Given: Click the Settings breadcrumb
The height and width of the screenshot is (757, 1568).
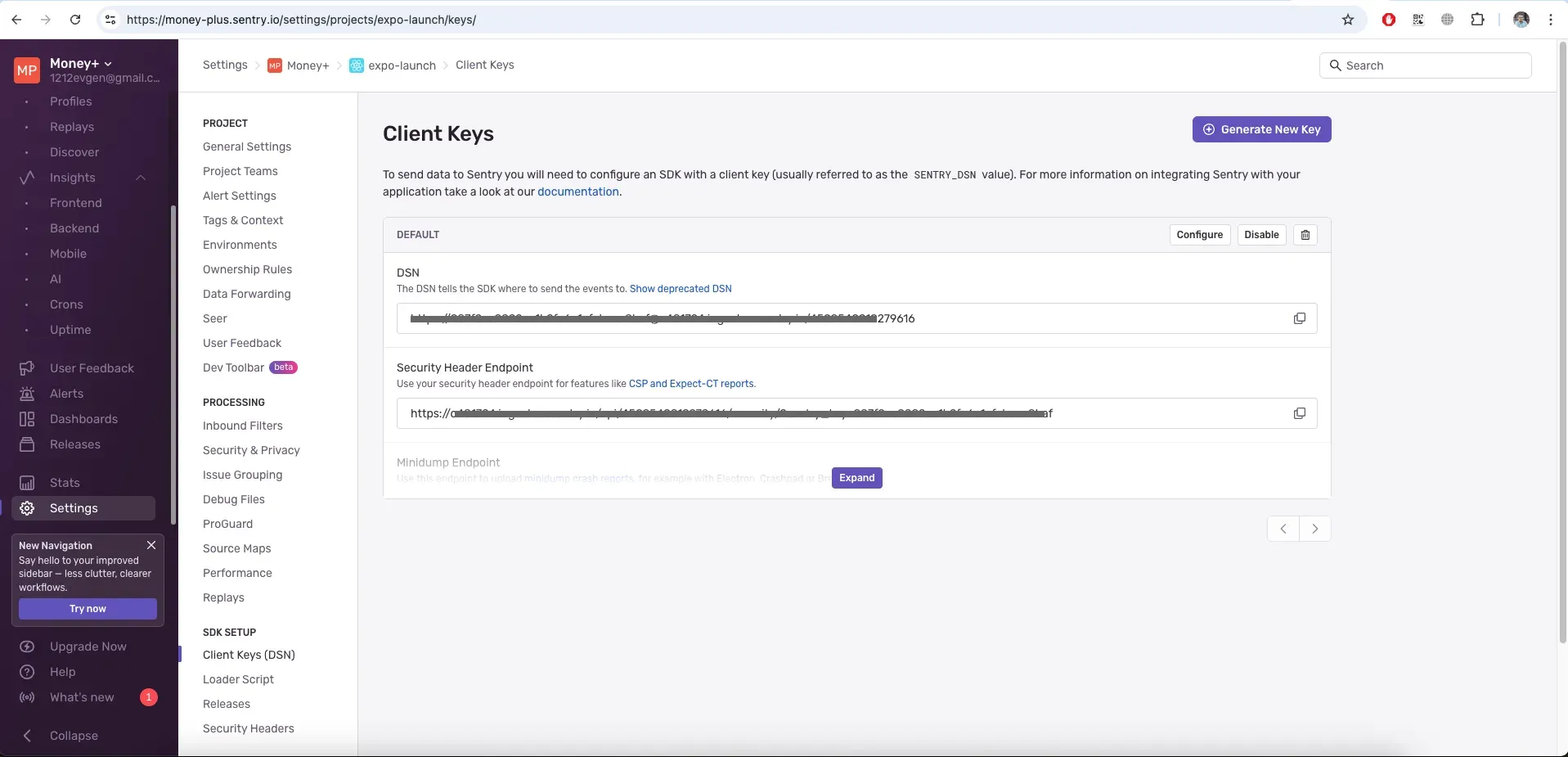Looking at the screenshot, I should tap(225, 65).
